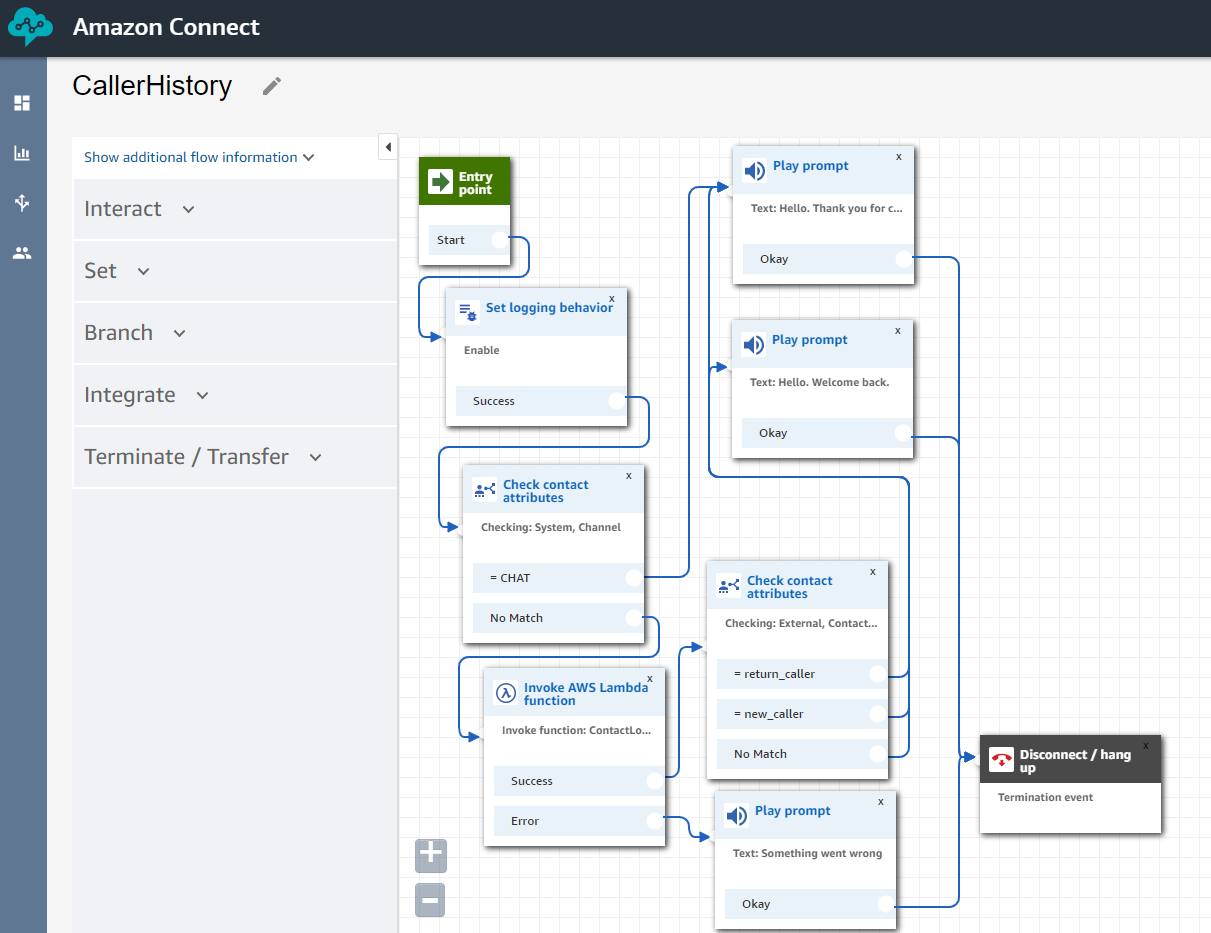The height and width of the screenshot is (933, 1211).
Task: Click Success connector of Set logging behavior
Action: [617, 401]
